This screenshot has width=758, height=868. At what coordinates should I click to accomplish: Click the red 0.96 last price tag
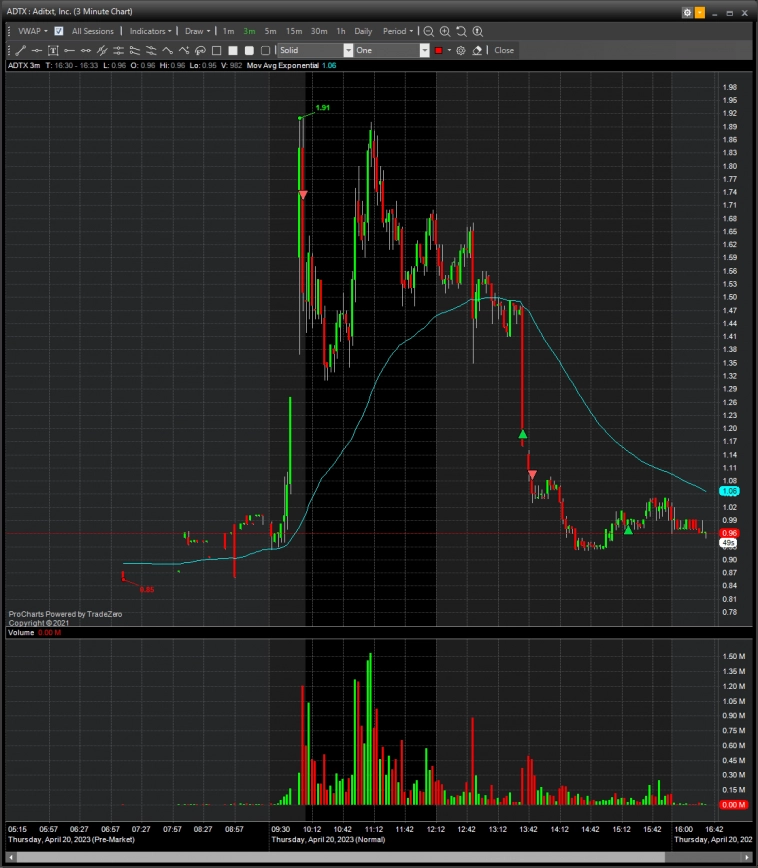729,533
